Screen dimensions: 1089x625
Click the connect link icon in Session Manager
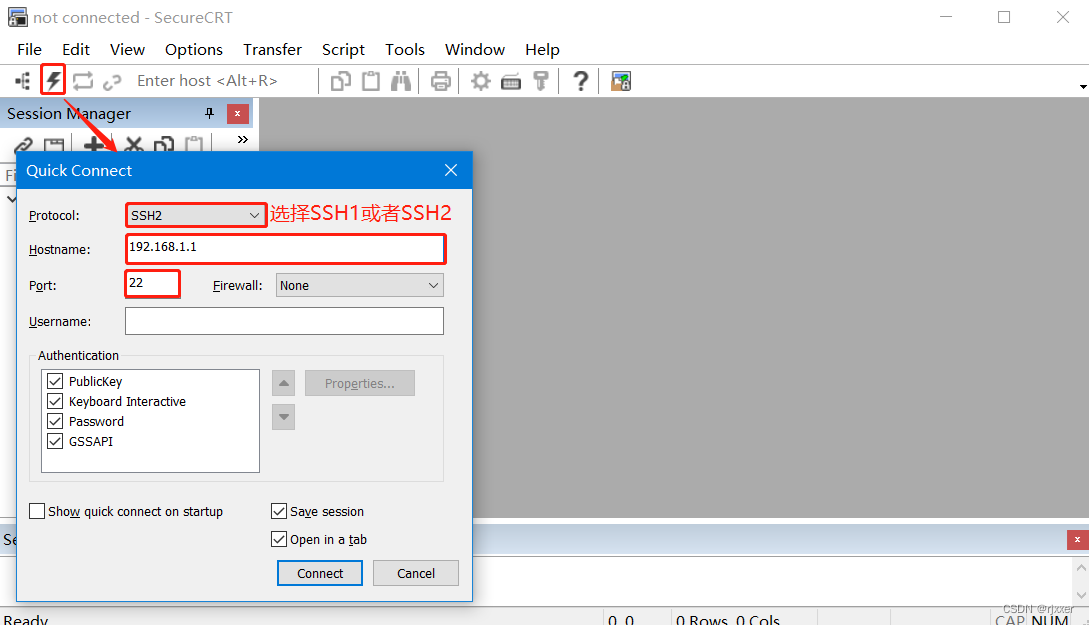coord(23,144)
